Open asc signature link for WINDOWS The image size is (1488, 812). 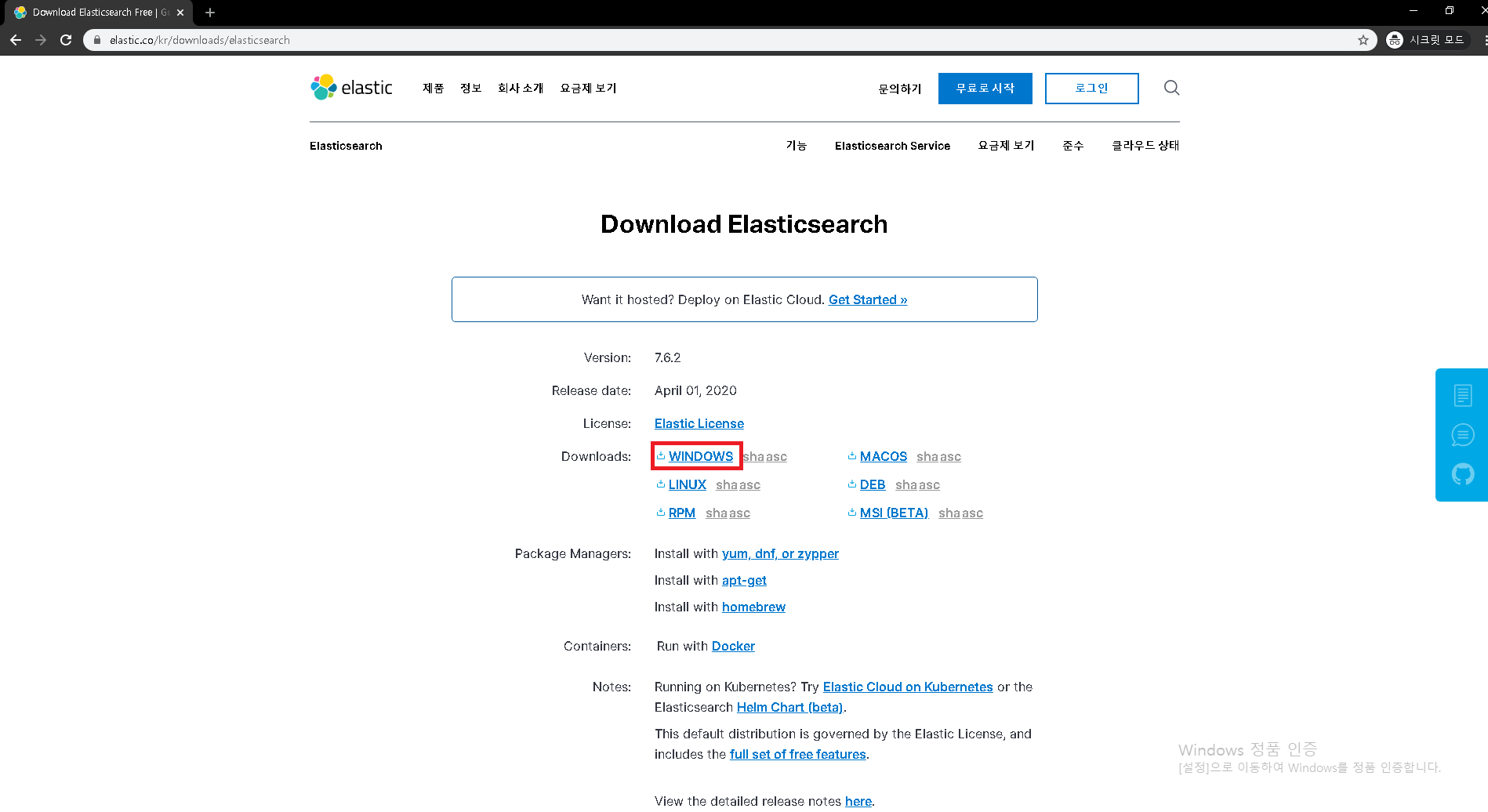777,457
